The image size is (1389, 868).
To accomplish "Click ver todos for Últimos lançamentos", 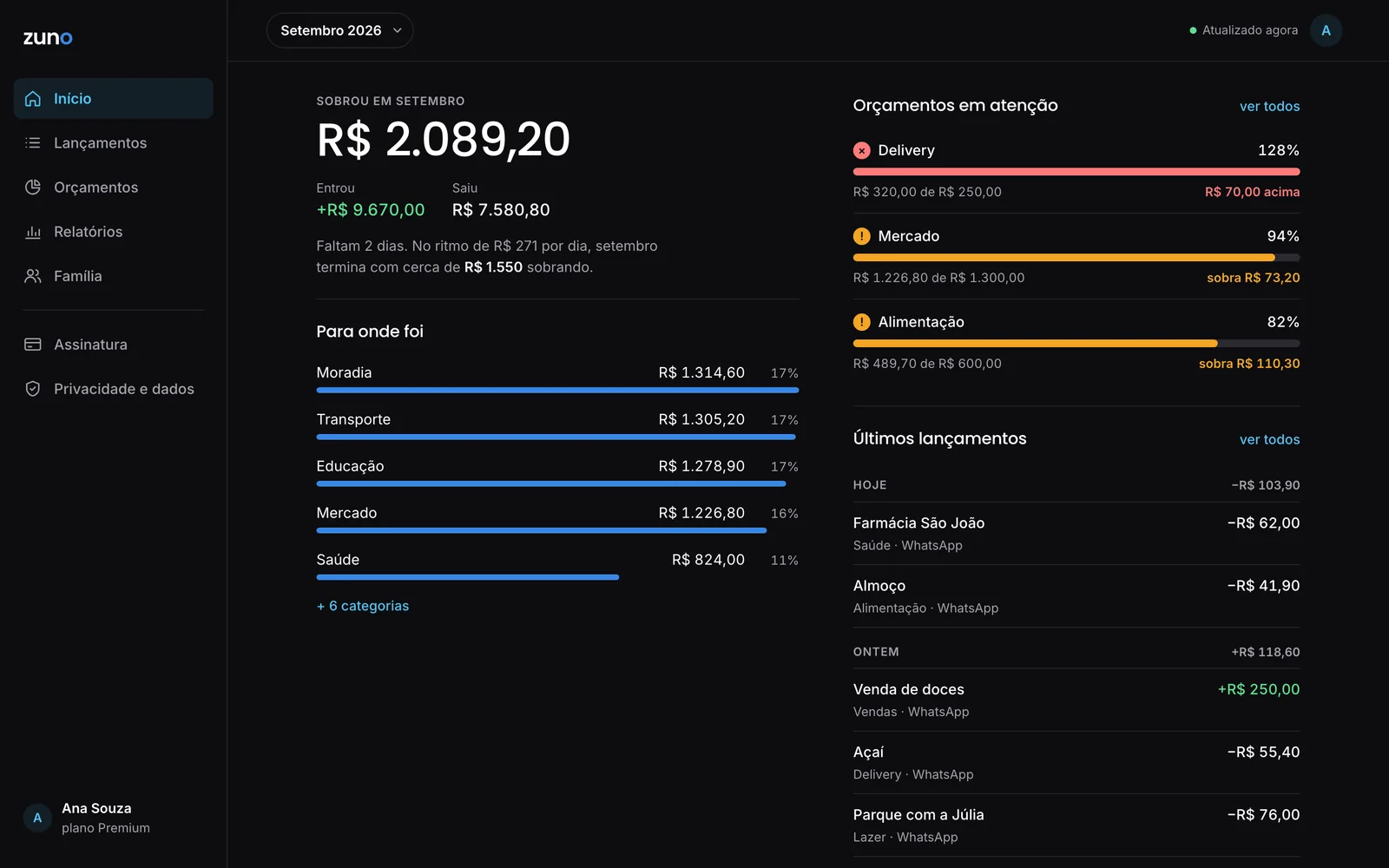I will click(x=1269, y=439).
